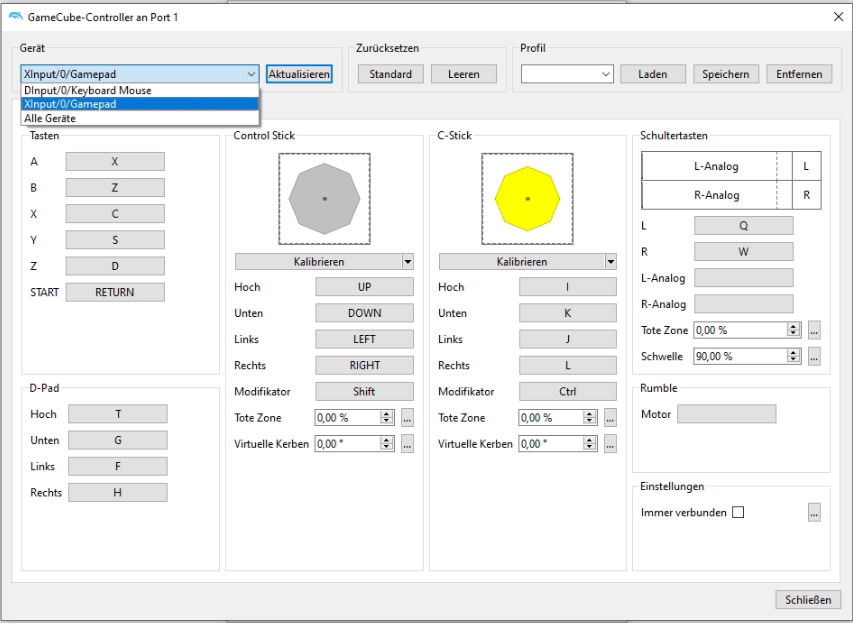This screenshot has width=853, height=623.
Task: Click C-Stick Kalibrieren button
Action: coord(522,262)
